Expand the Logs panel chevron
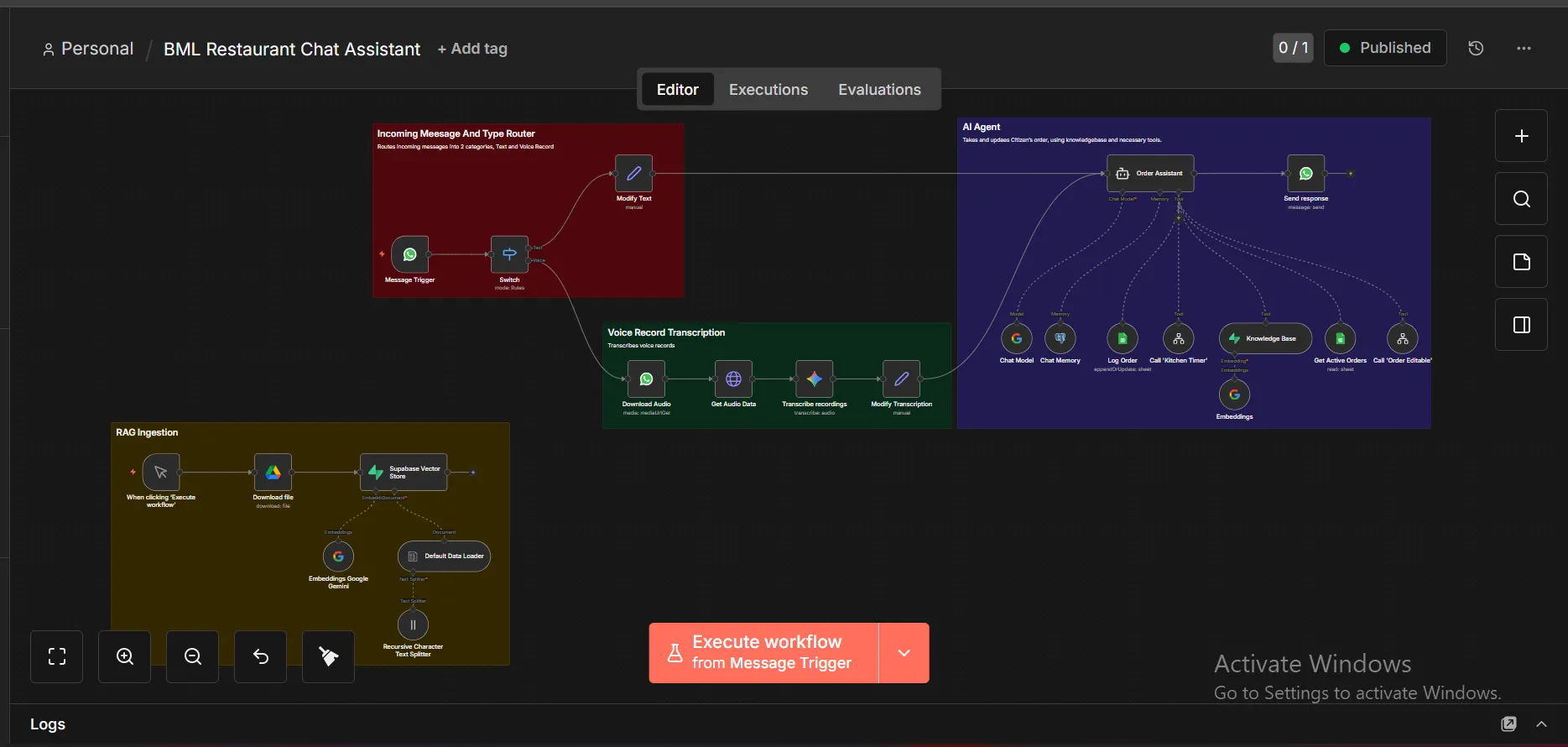The height and width of the screenshot is (747, 1568). [1541, 724]
